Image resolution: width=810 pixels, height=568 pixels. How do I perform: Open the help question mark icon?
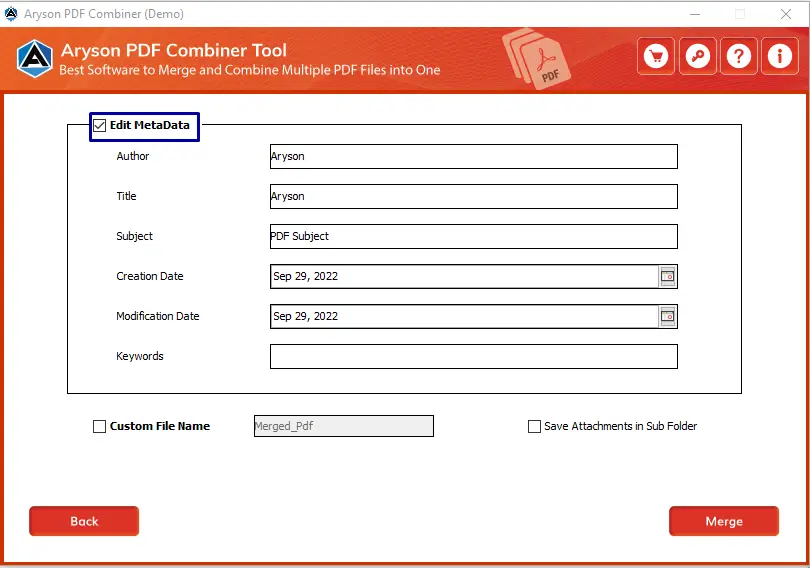click(x=738, y=57)
